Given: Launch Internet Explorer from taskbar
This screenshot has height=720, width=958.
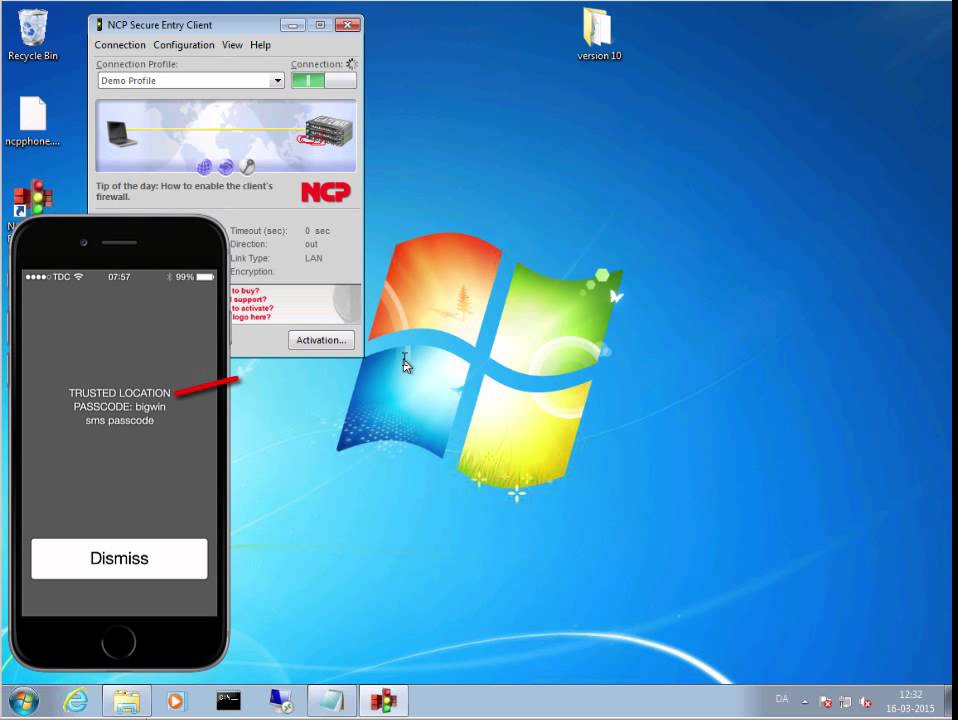Looking at the screenshot, I should click(x=76, y=701).
